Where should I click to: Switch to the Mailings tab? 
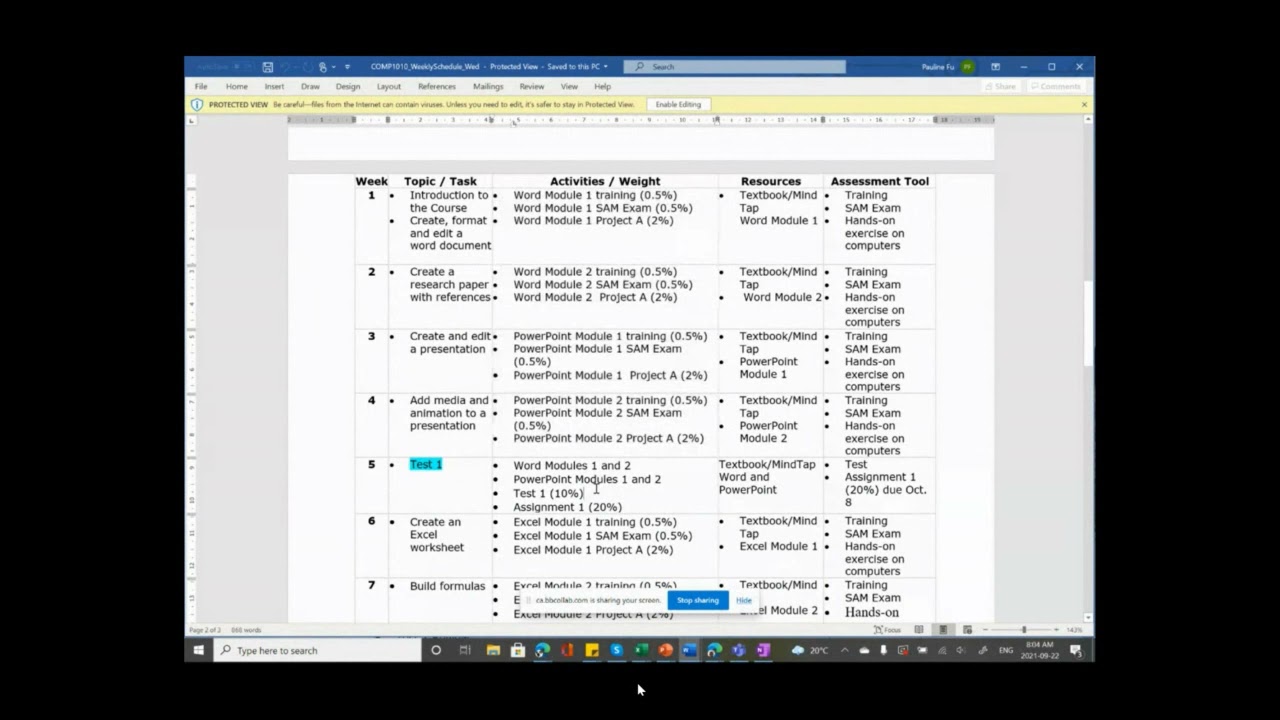488,87
